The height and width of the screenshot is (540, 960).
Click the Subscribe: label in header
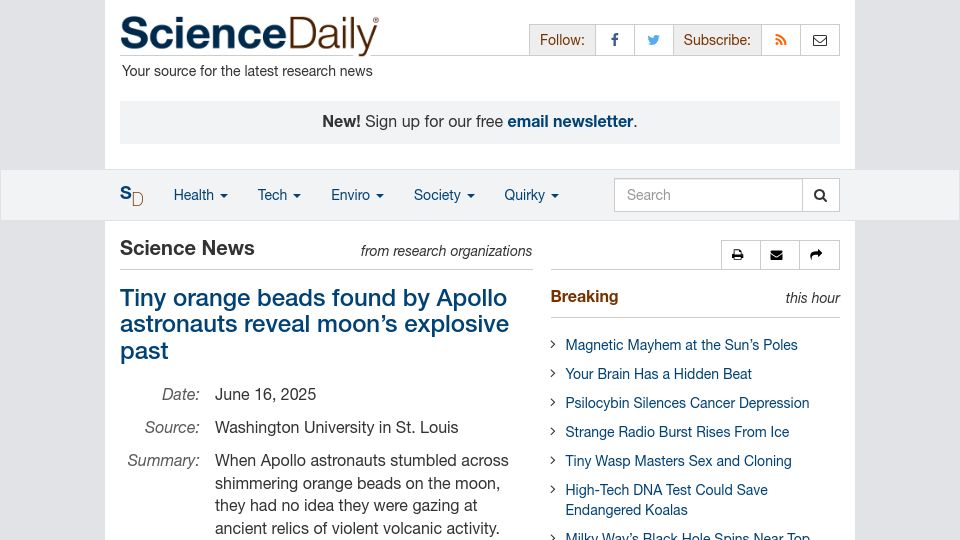pyautogui.click(x=717, y=40)
